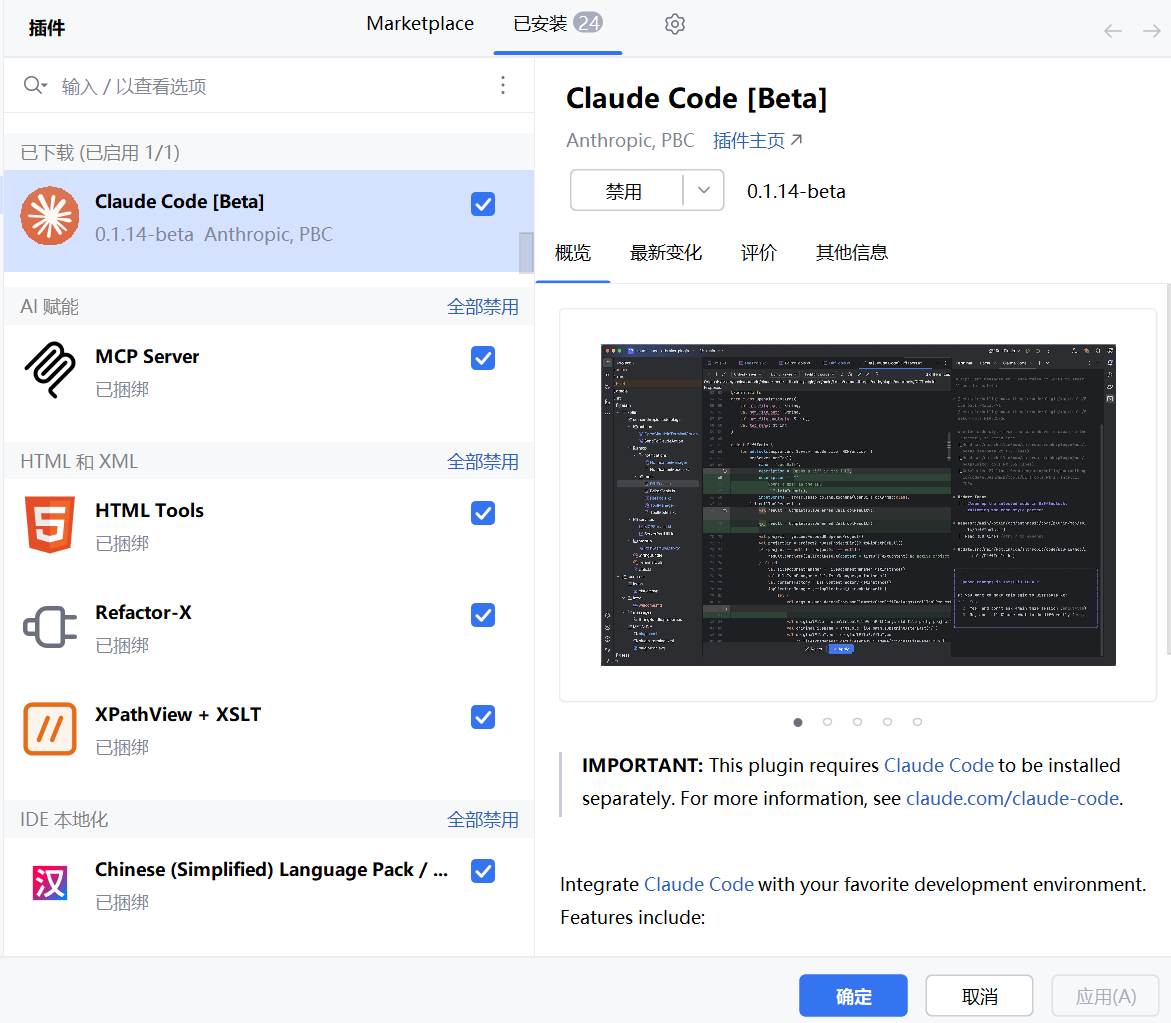Select the XPathView + XSLT plugin name
The height and width of the screenshot is (1023, 1171).
pyautogui.click(x=178, y=715)
